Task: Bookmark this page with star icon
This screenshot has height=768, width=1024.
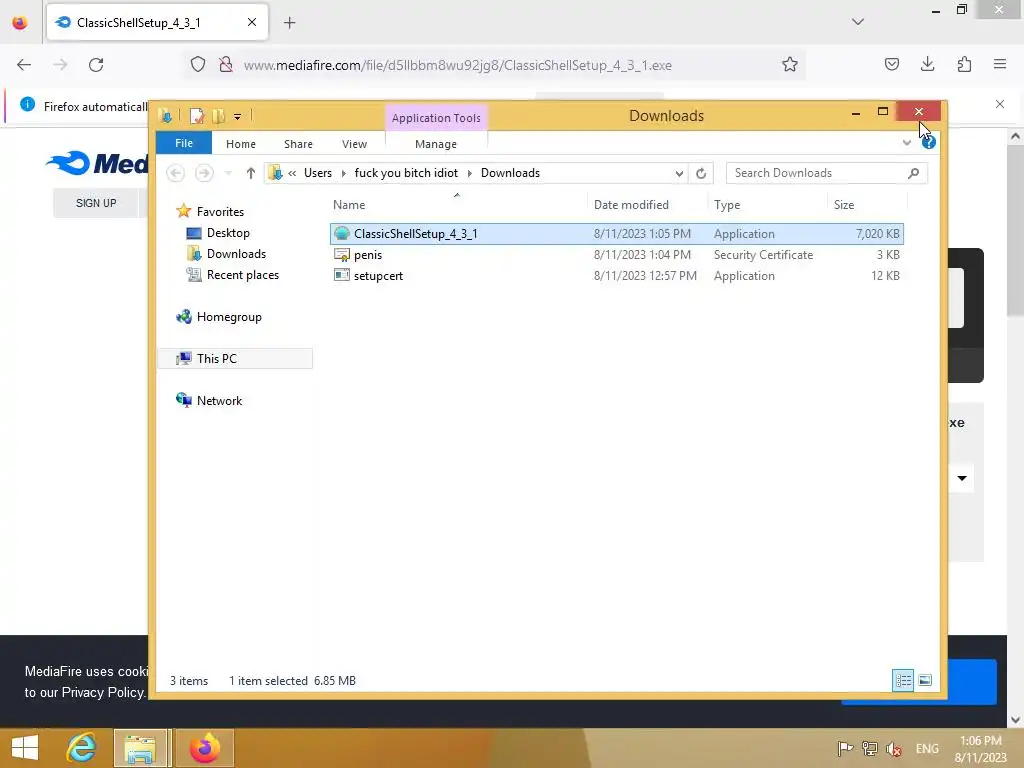Action: pos(790,65)
